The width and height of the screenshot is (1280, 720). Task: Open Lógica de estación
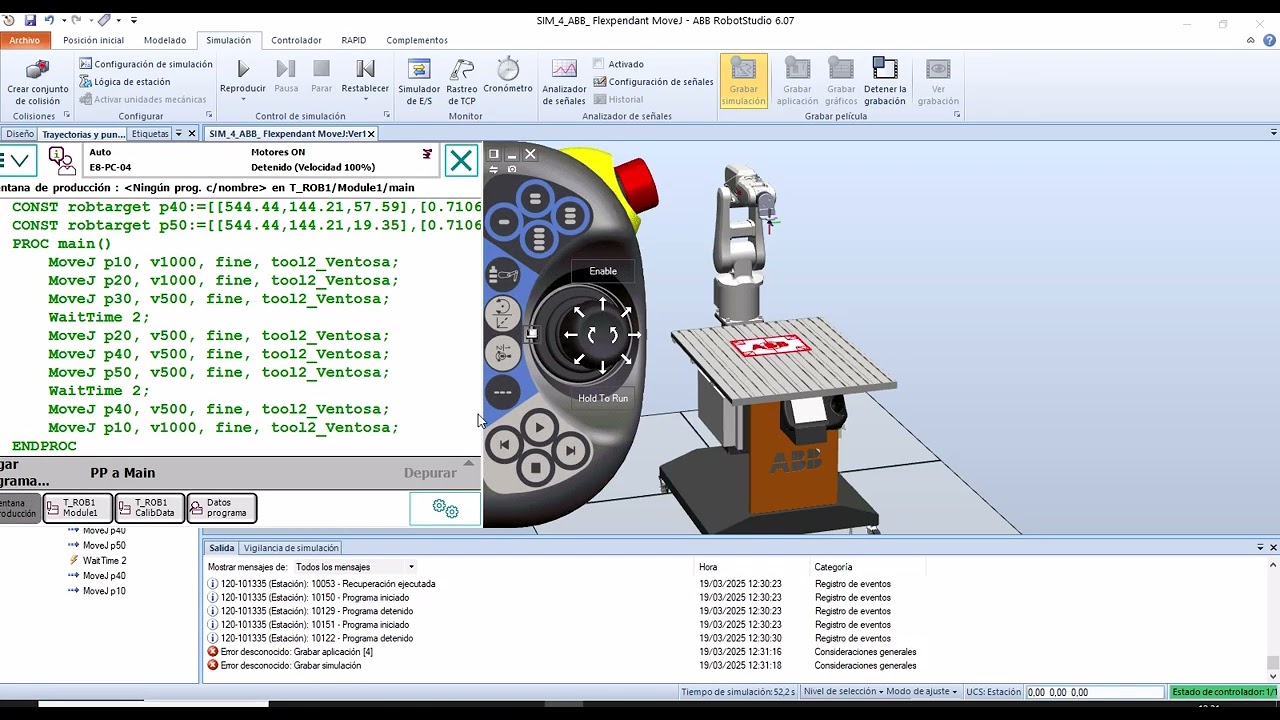click(x=125, y=82)
